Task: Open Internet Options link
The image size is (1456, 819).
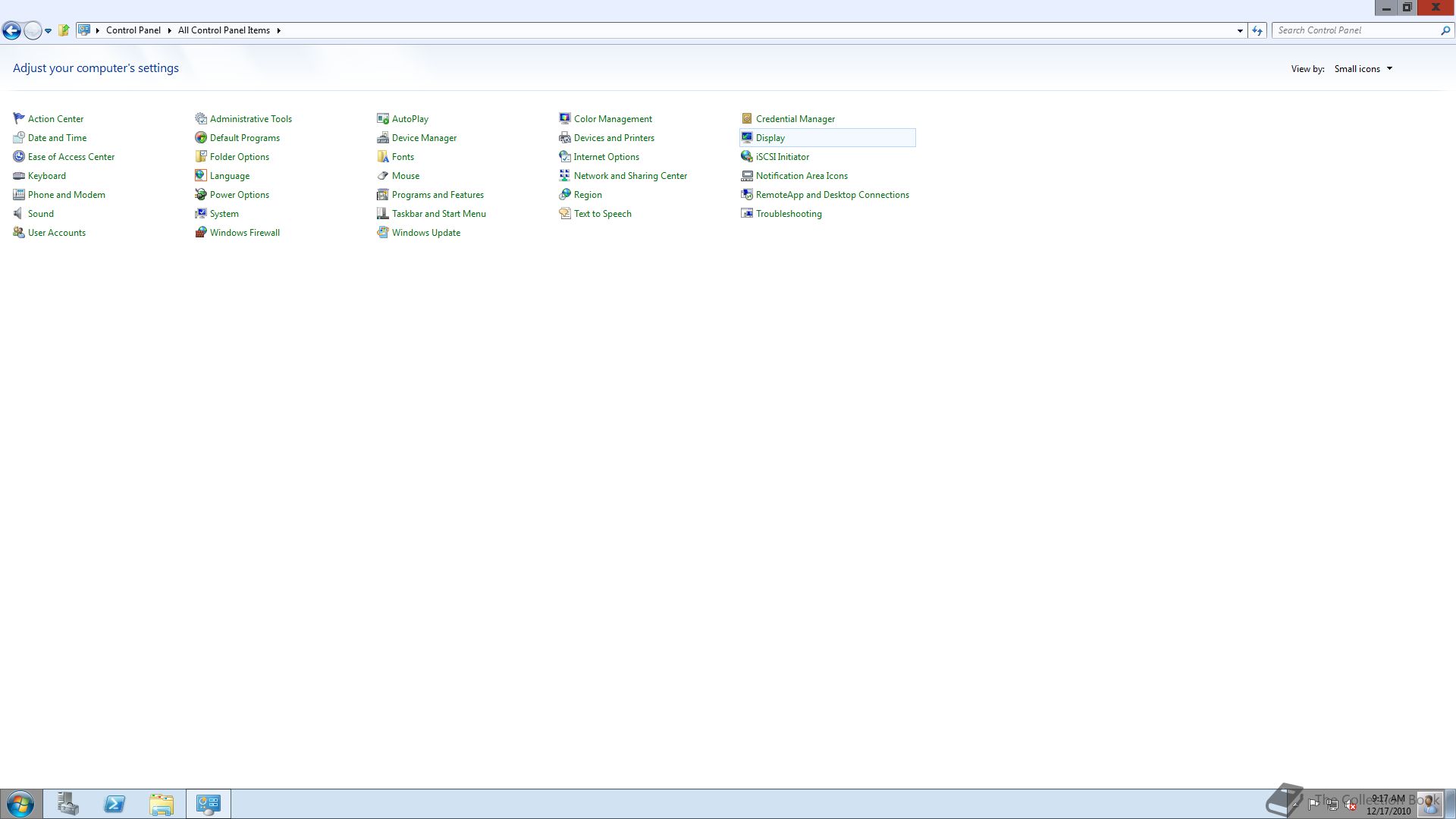Action: 607,157
